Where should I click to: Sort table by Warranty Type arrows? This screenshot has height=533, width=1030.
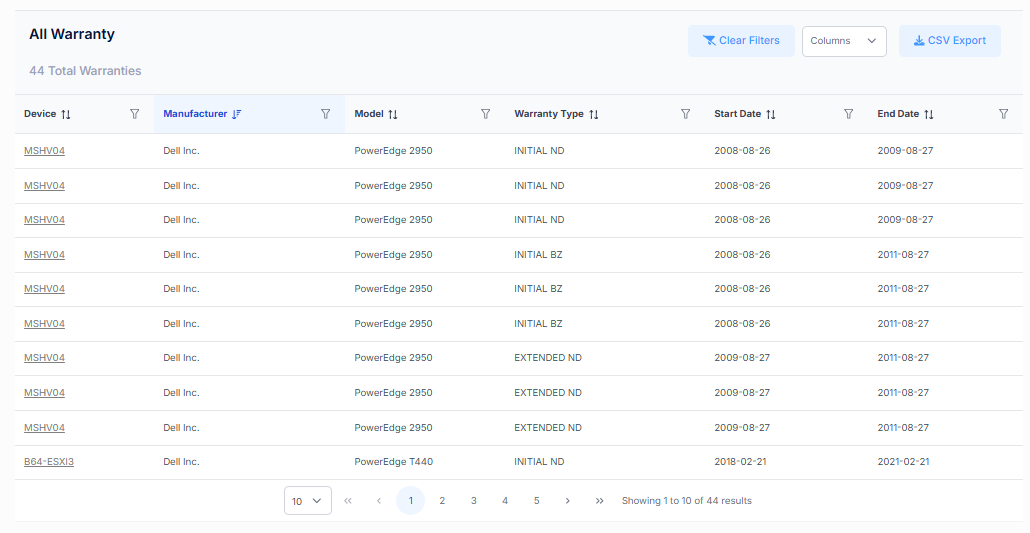coord(594,115)
